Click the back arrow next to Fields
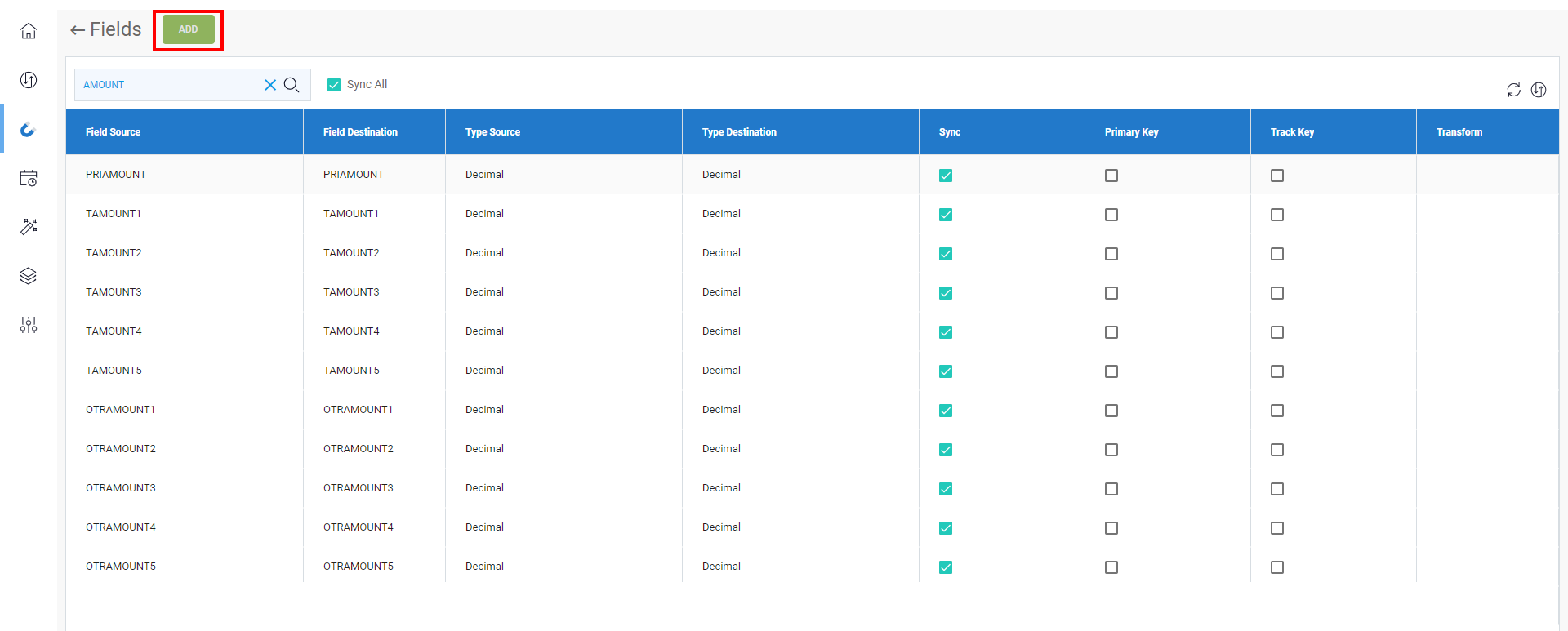The width and height of the screenshot is (1568, 631). (x=78, y=30)
